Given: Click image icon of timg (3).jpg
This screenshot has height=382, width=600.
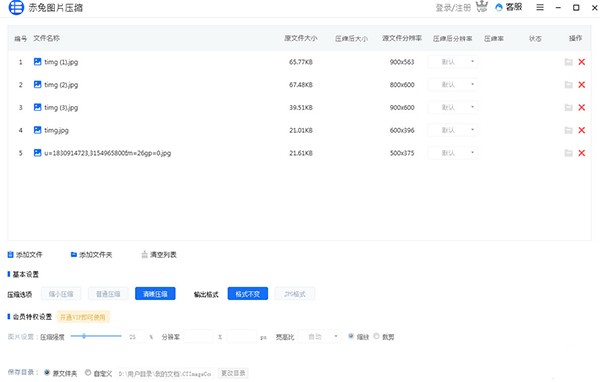Looking at the screenshot, I should pos(38,107).
